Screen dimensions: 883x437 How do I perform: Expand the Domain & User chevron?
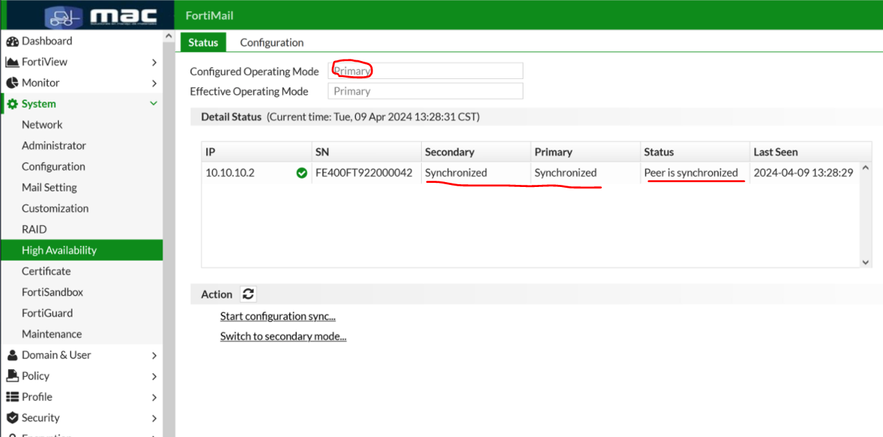[x=154, y=355]
